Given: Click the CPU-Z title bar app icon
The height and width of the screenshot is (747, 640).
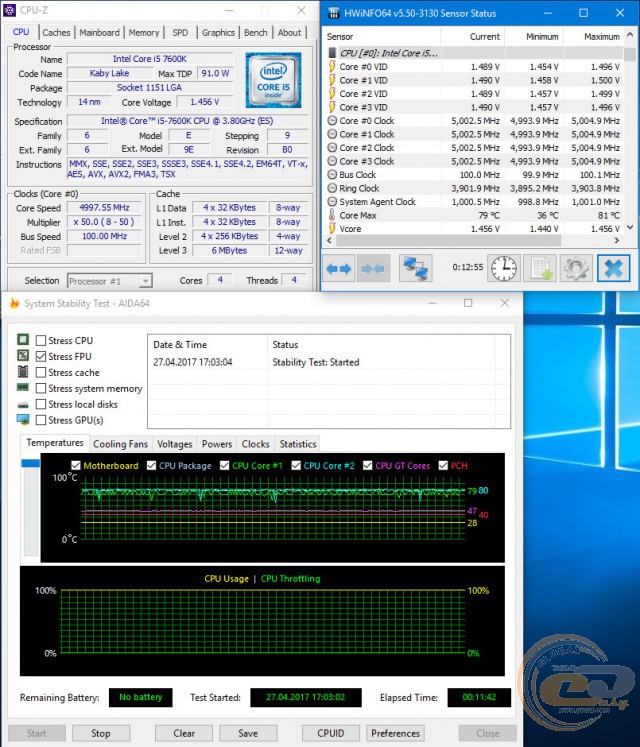Looking at the screenshot, I should point(9,10).
